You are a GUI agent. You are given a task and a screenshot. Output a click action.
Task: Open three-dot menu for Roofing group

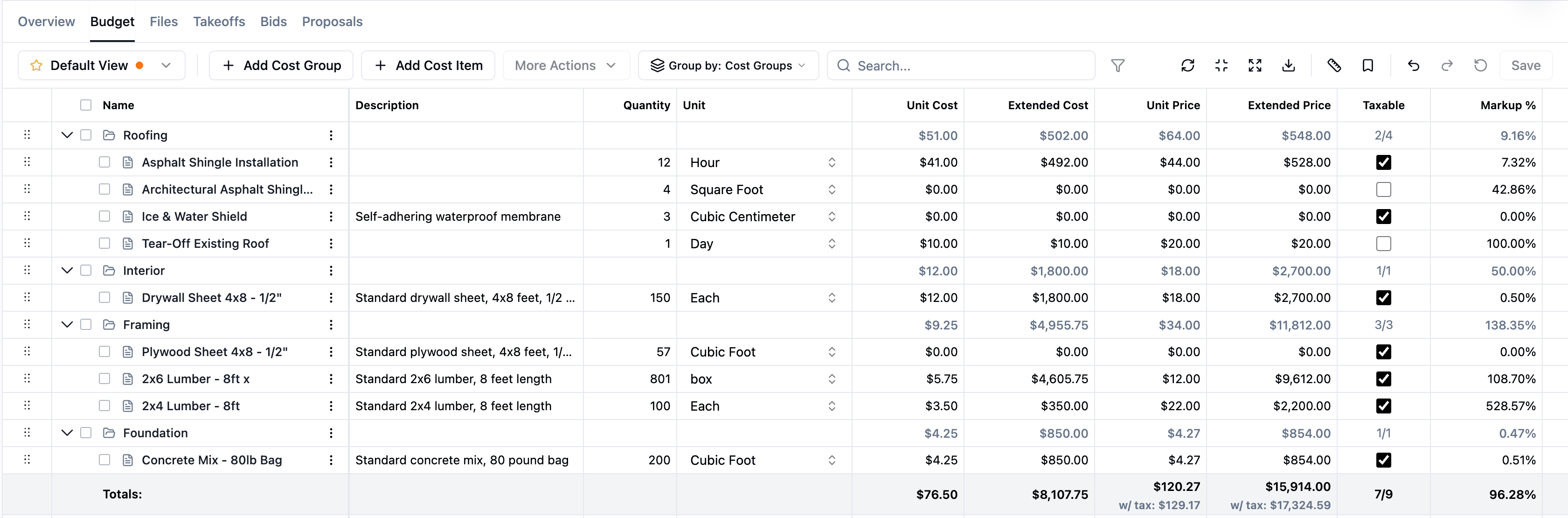pyautogui.click(x=331, y=135)
